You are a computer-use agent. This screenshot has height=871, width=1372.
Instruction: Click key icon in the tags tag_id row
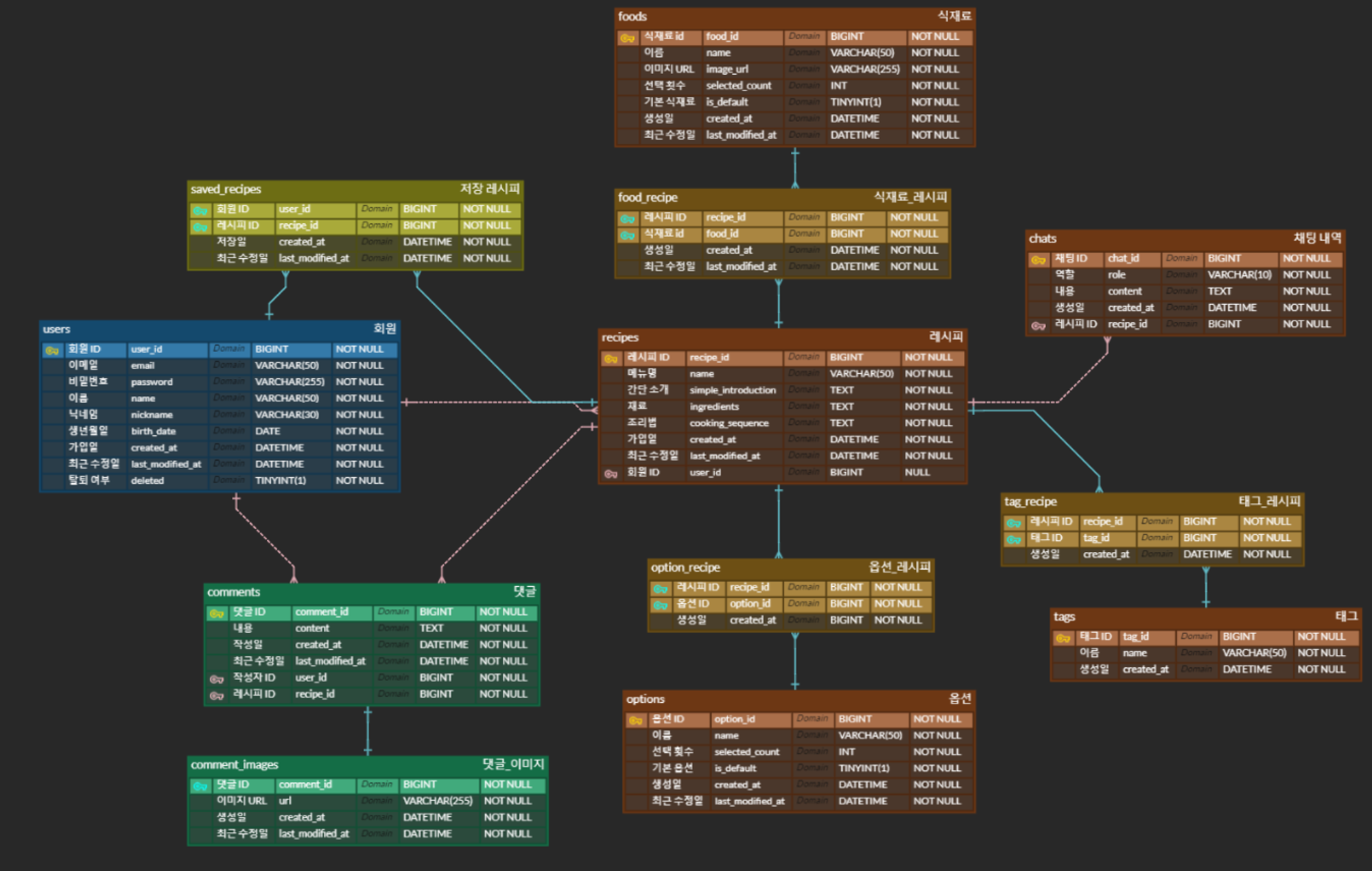(1063, 638)
